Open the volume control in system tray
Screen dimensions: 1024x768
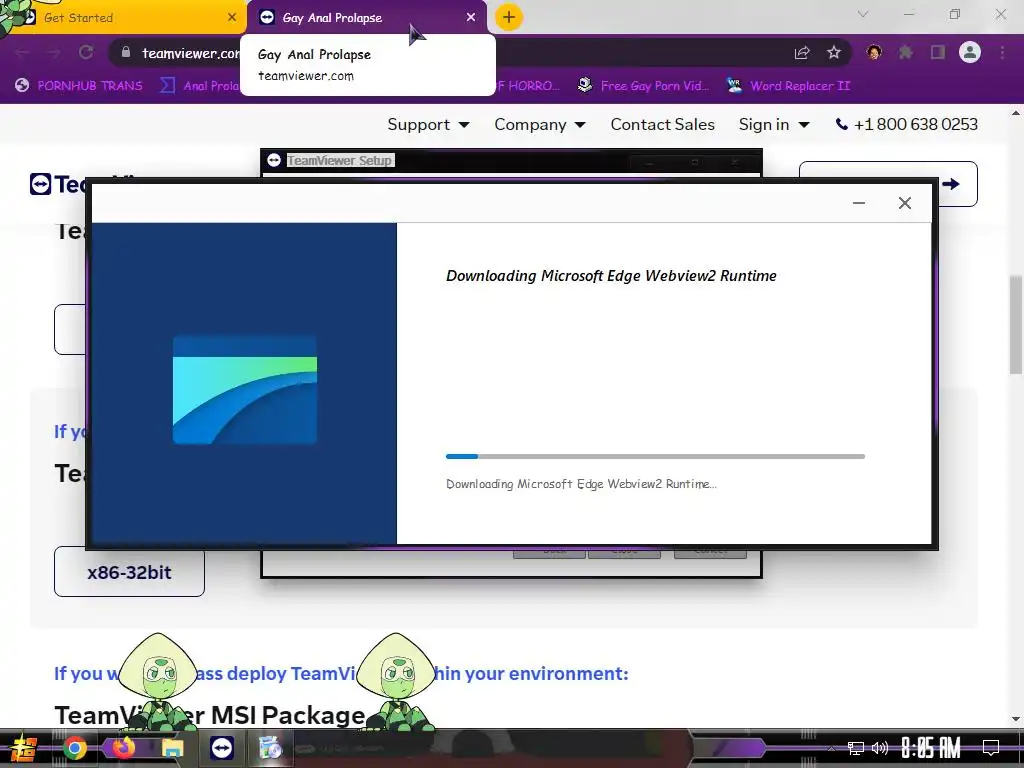tap(880, 748)
